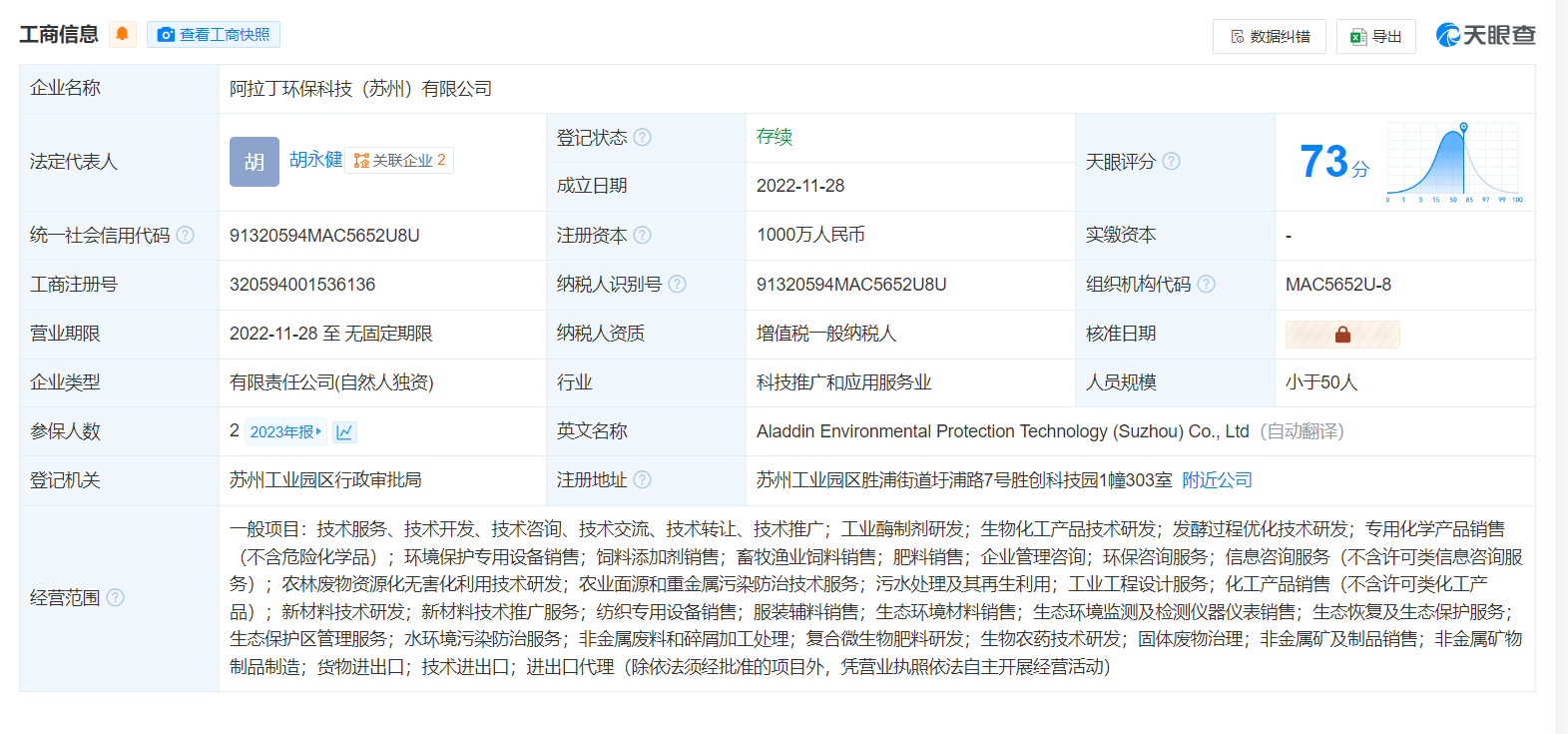Click the 胡 avatar thumbnail
Image resolution: width=1568 pixels, height=734 pixels.
click(255, 162)
